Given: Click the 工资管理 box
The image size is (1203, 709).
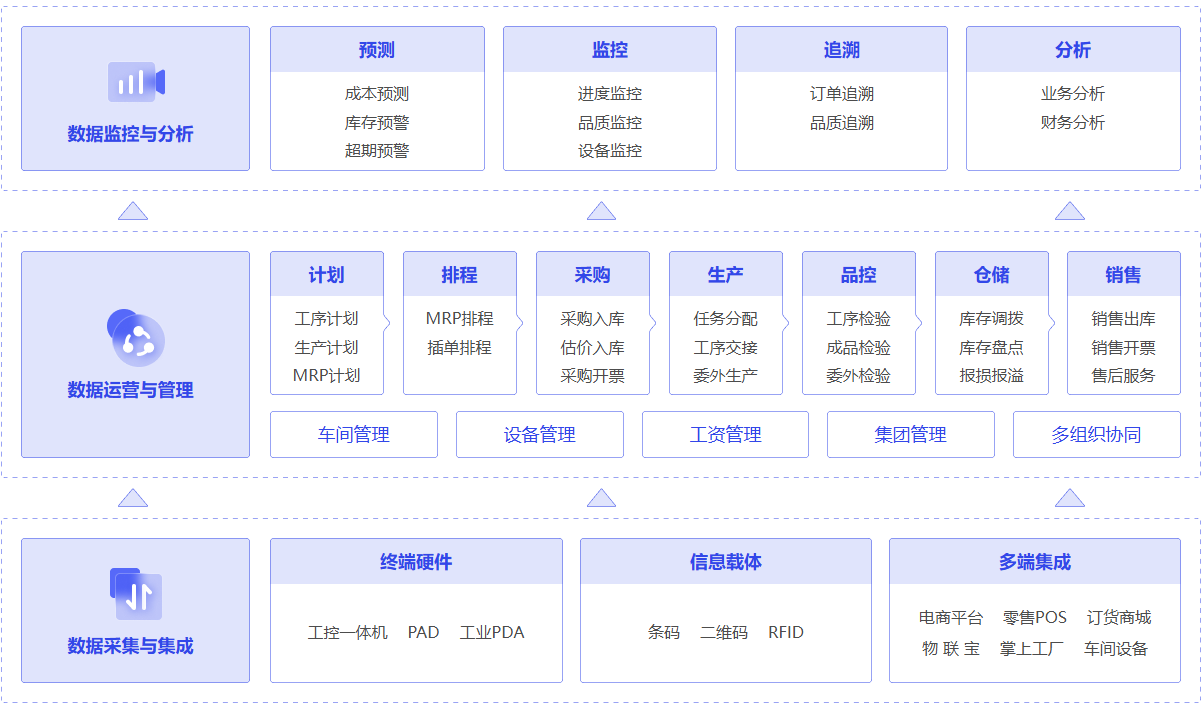Looking at the screenshot, I should click(725, 435).
